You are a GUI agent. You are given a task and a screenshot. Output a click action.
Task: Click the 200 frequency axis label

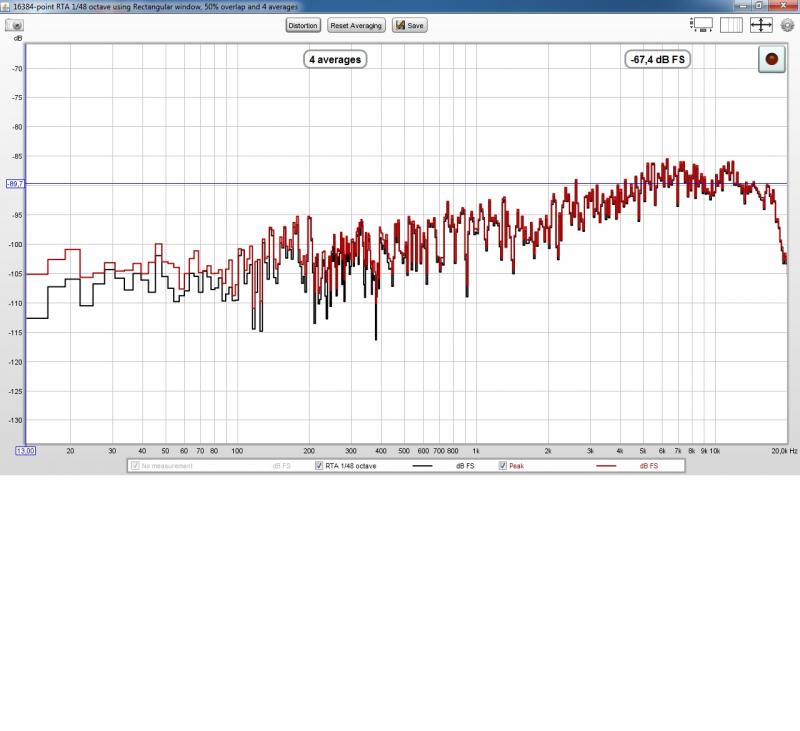[x=309, y=451]
